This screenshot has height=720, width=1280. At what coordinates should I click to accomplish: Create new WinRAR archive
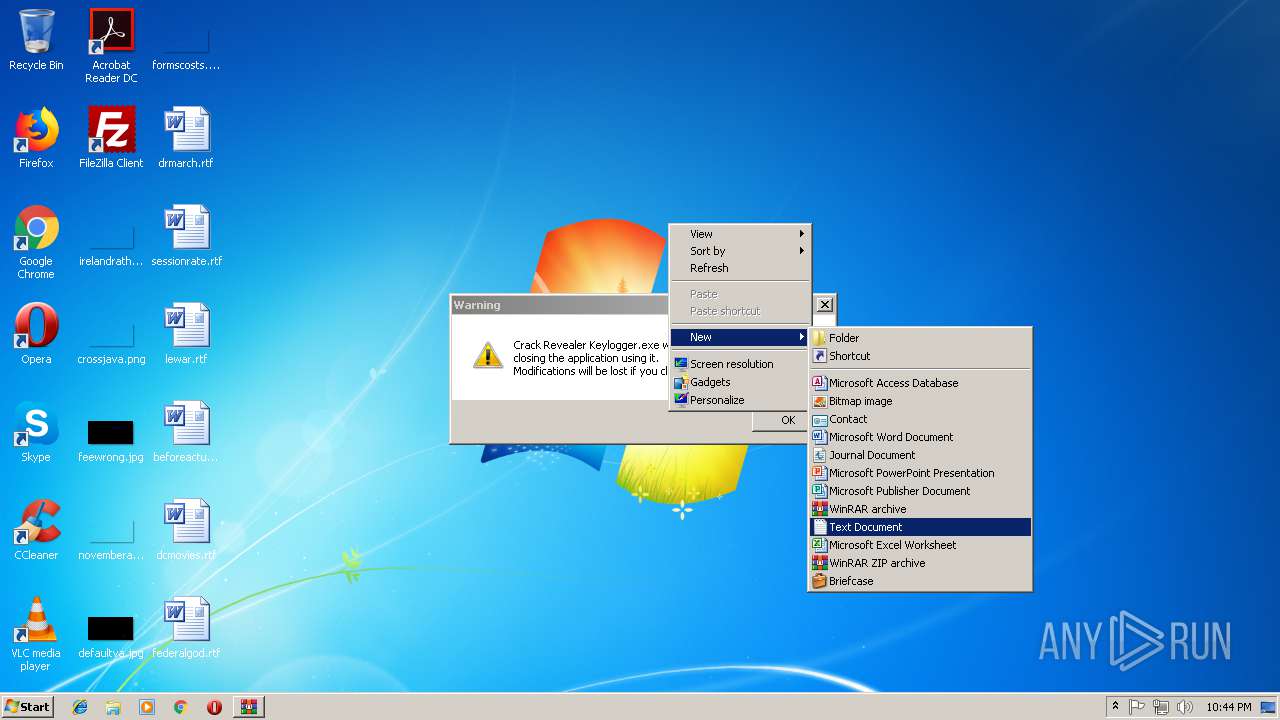point(920,509)
